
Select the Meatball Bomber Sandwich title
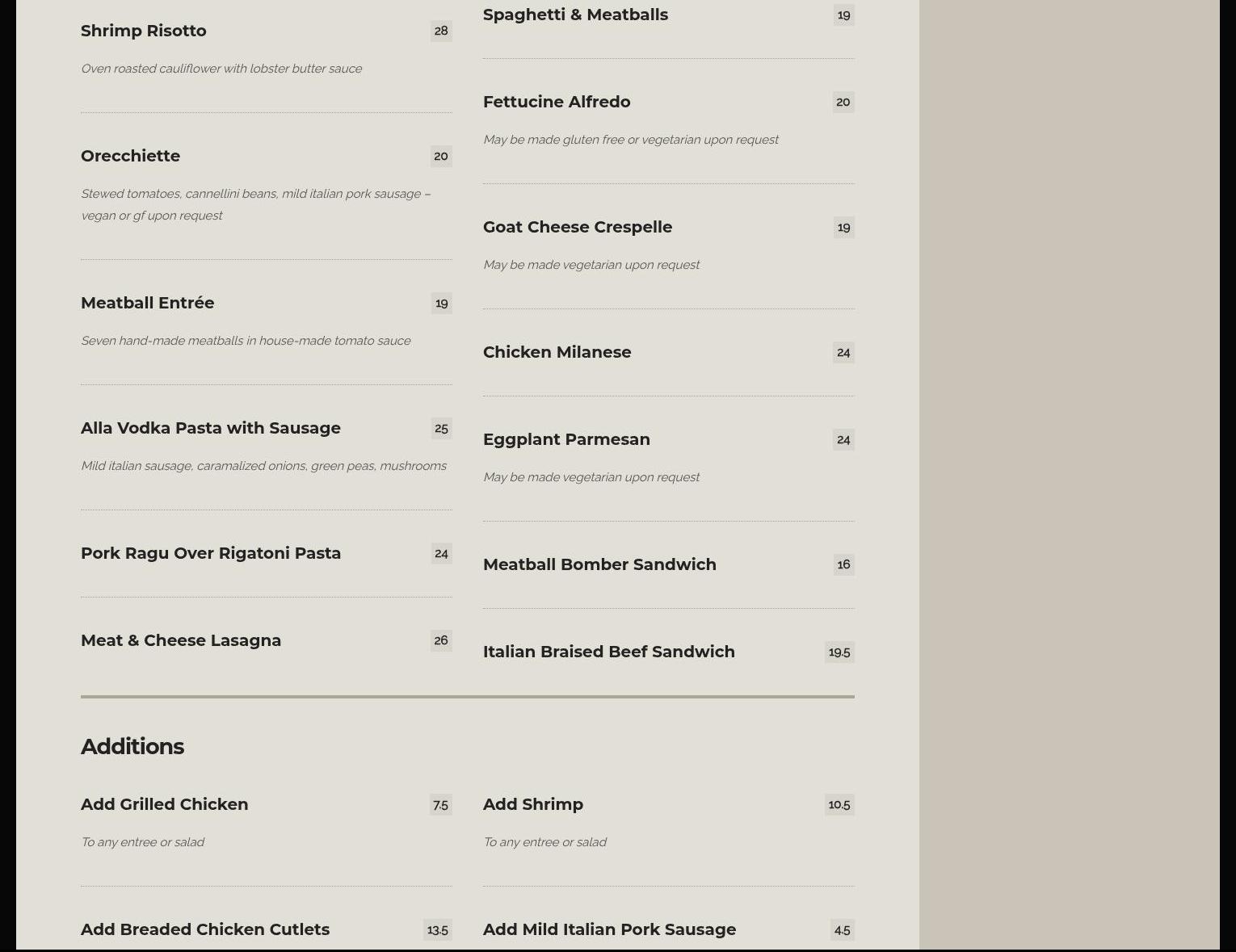pos(599,564)
